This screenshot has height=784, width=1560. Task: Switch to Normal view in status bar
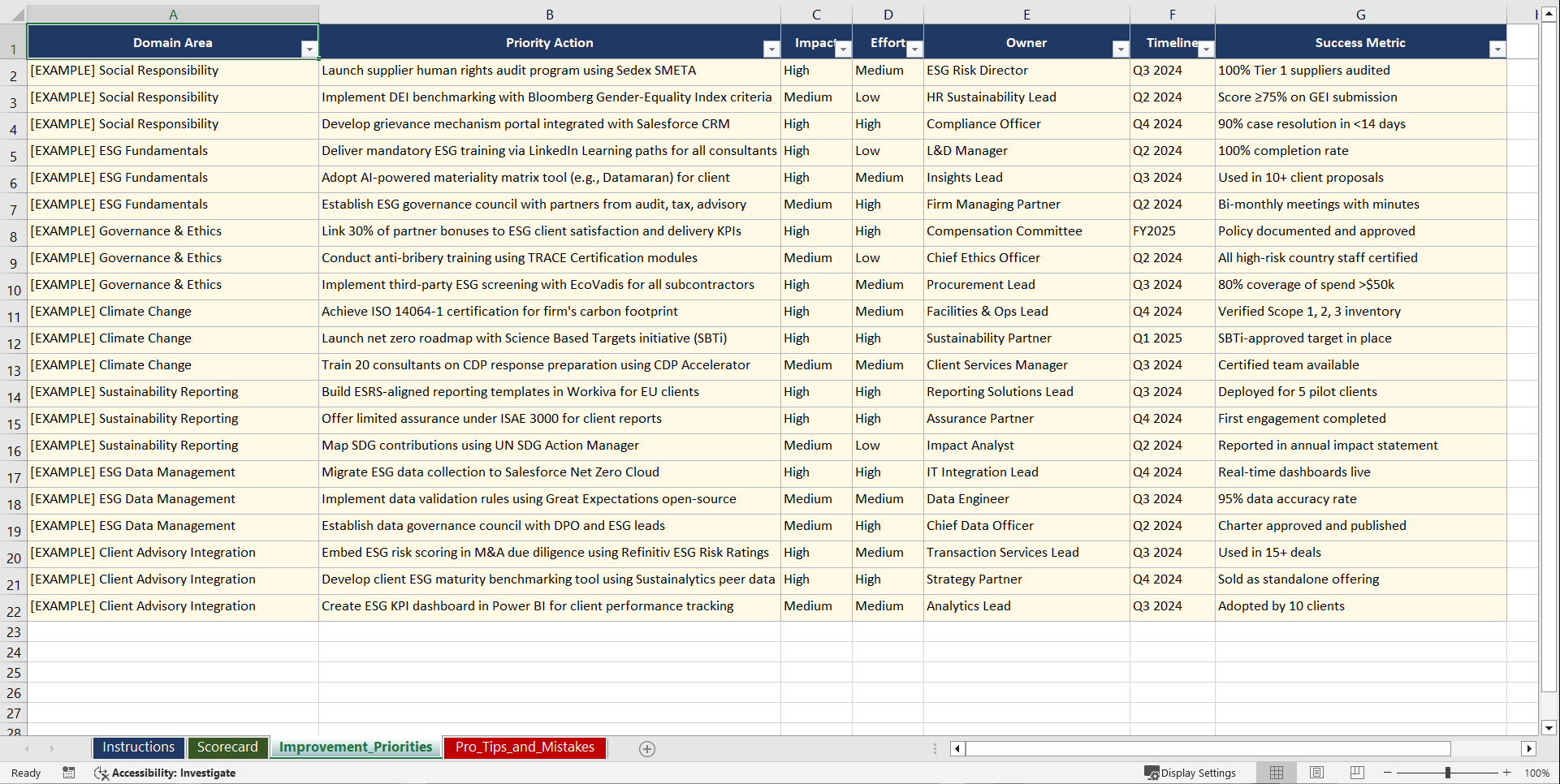pos(1276,773)
